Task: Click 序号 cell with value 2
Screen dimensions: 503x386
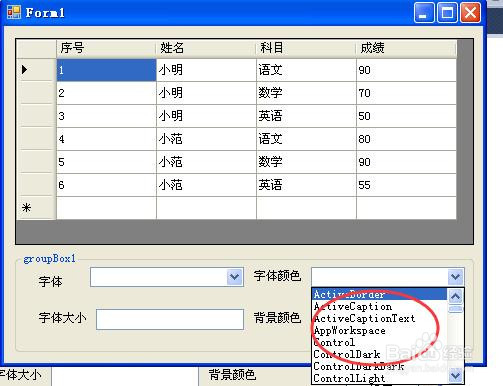Action: tap(106, 93)
